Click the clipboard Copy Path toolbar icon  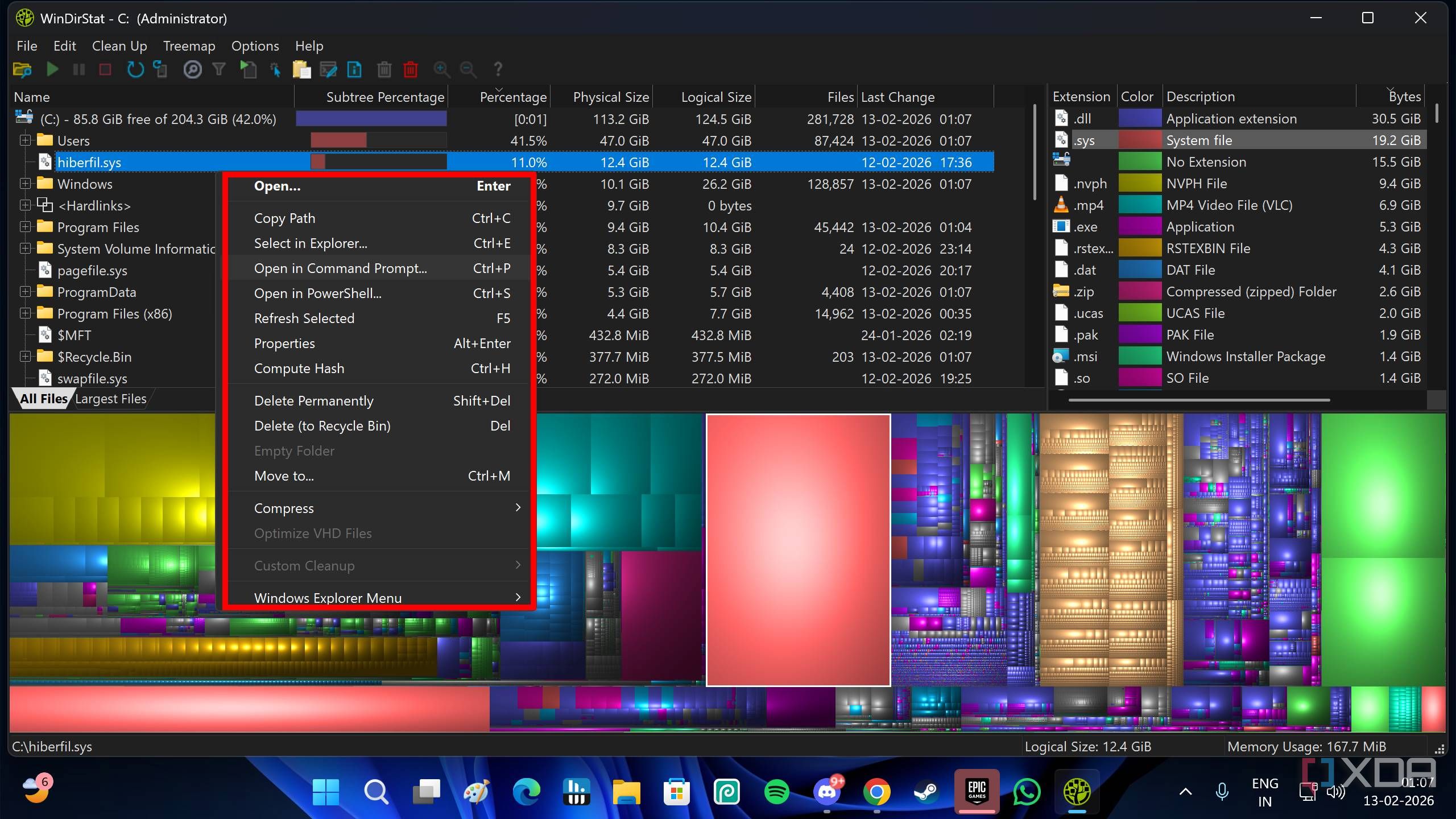click(301, 69)
